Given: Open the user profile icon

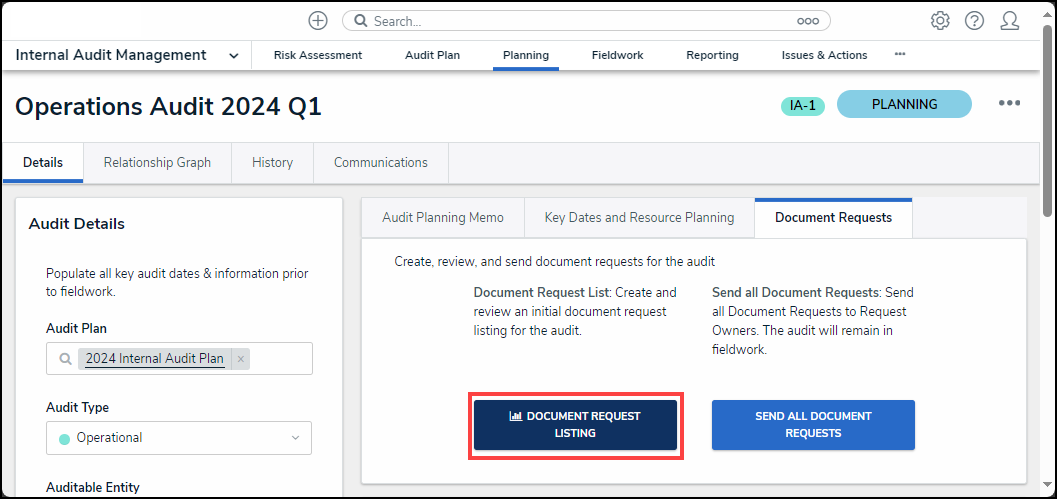Looking at the screenshot, I should pyautogui.click(x=1010, y=20).
